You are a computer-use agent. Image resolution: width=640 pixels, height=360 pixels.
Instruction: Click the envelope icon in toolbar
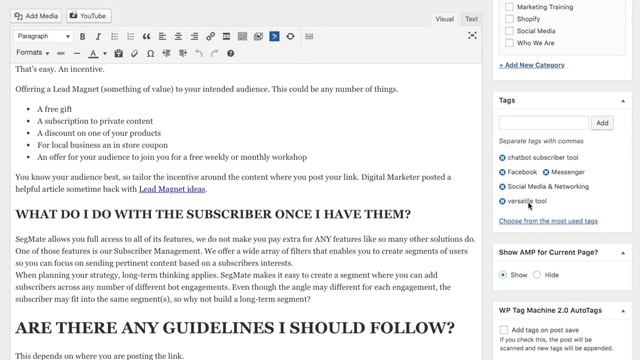(309, 36)
